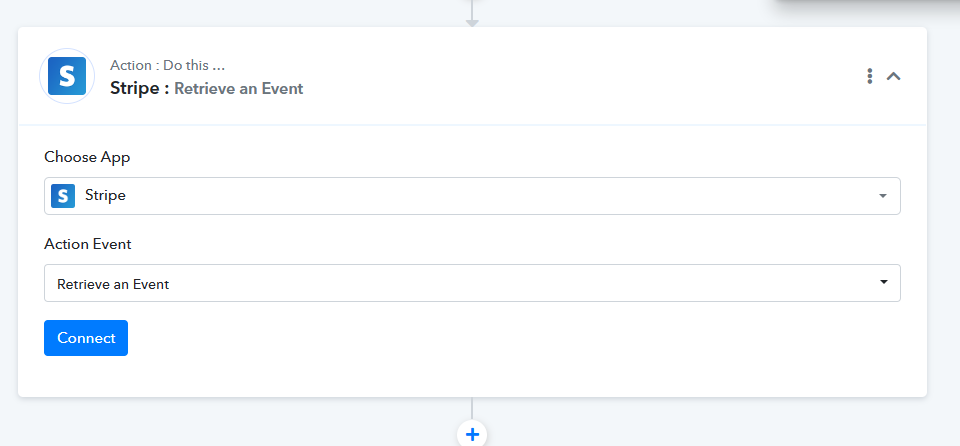The height and width of the screenshot is (446, 960).
Task: Click the connector arrowhead above the action card
Action: click(472, 23)
